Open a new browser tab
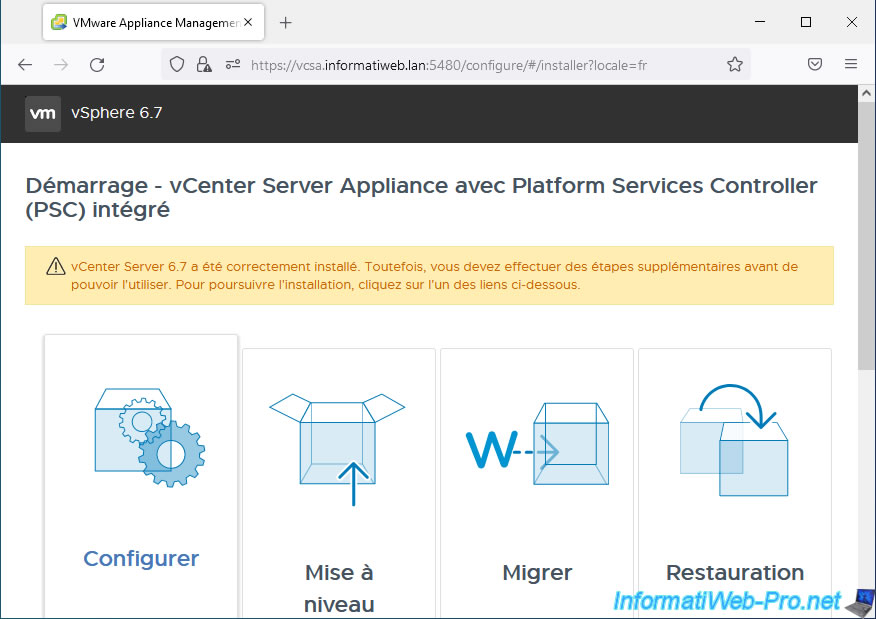The image size is (876, 619). (285, 22)
